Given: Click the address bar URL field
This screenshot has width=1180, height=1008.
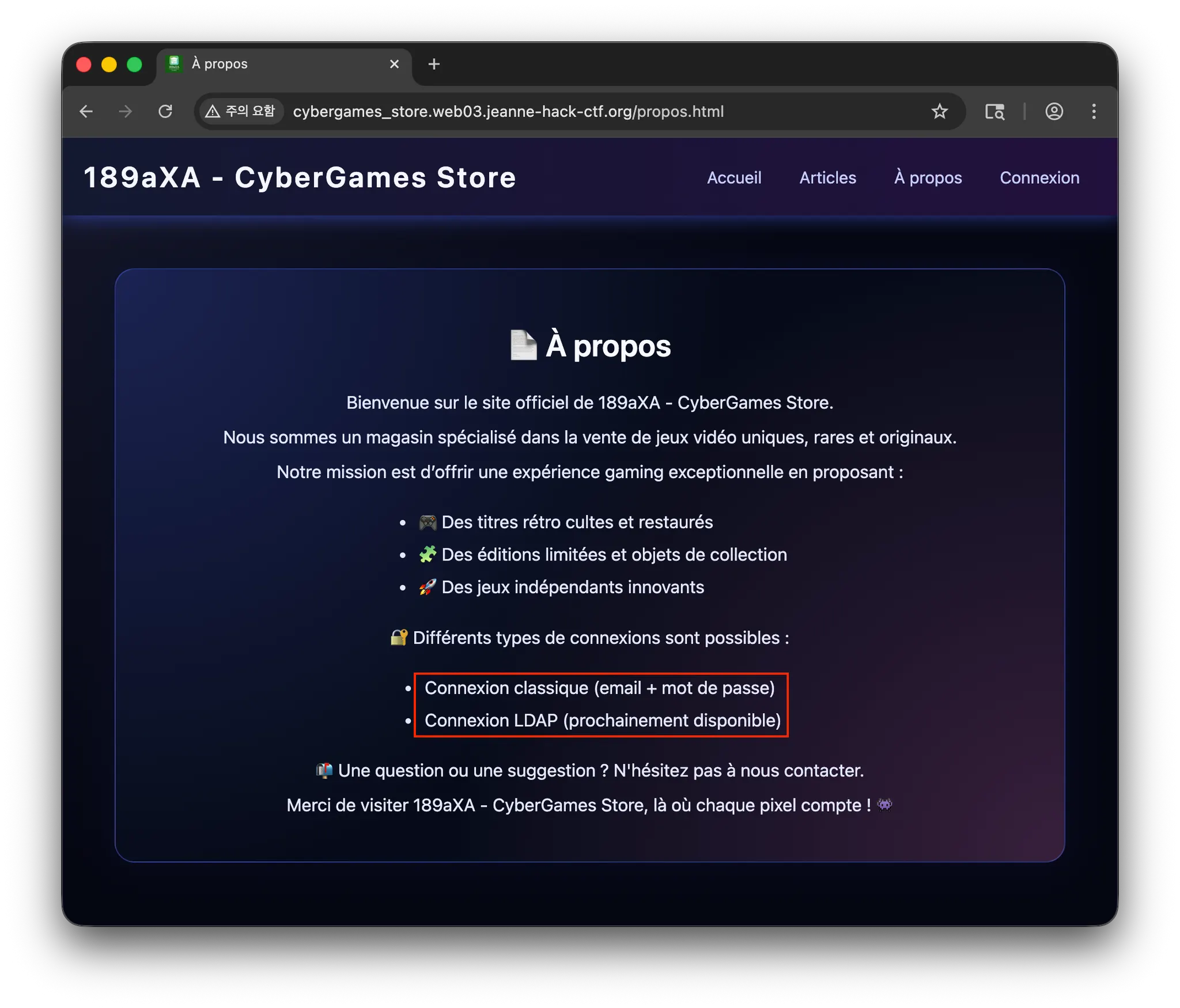Looking at the screenshot, I should (x=576, y=111).
